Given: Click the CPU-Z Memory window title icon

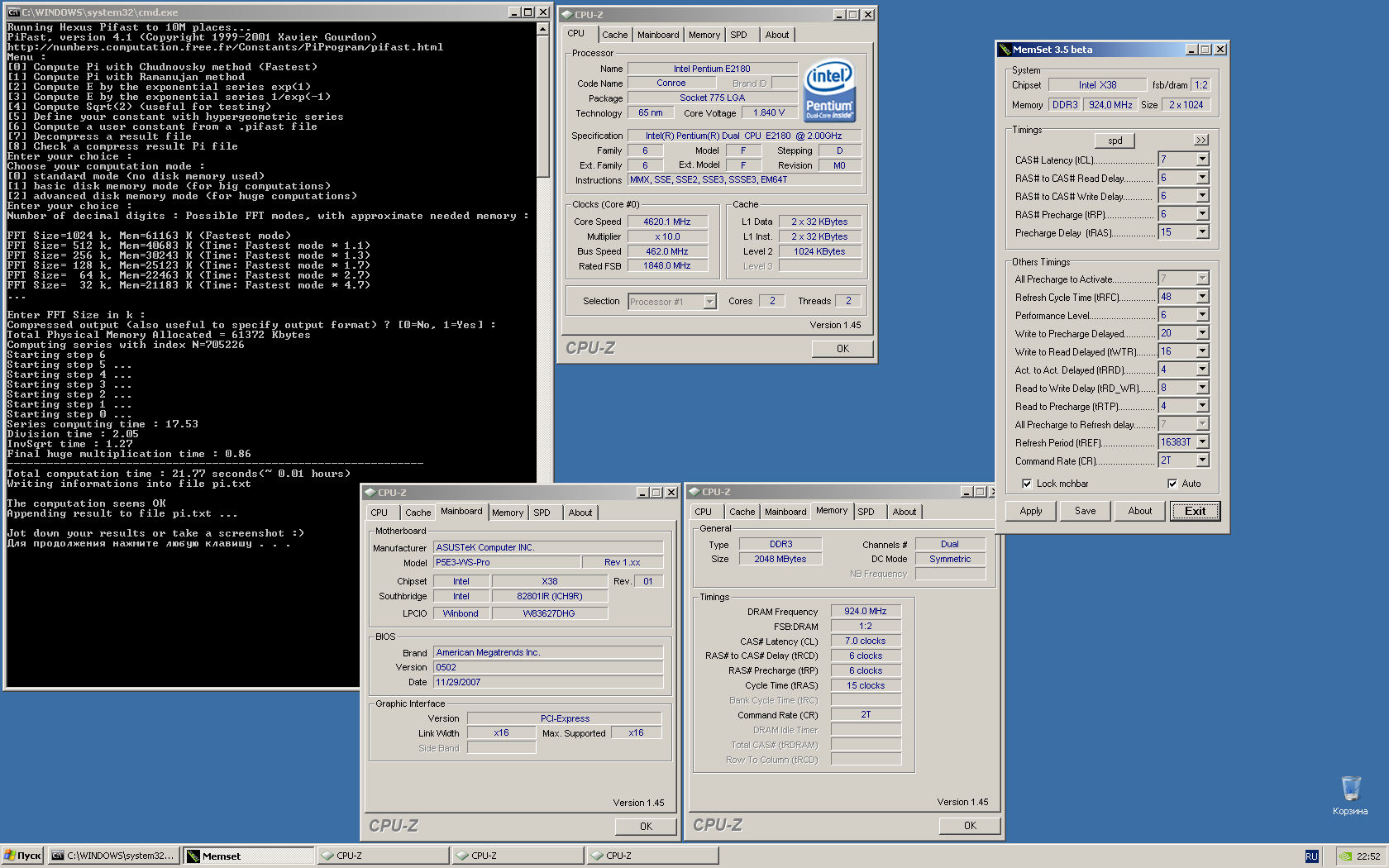Looking at the screenshot, I should coord(694,492).
